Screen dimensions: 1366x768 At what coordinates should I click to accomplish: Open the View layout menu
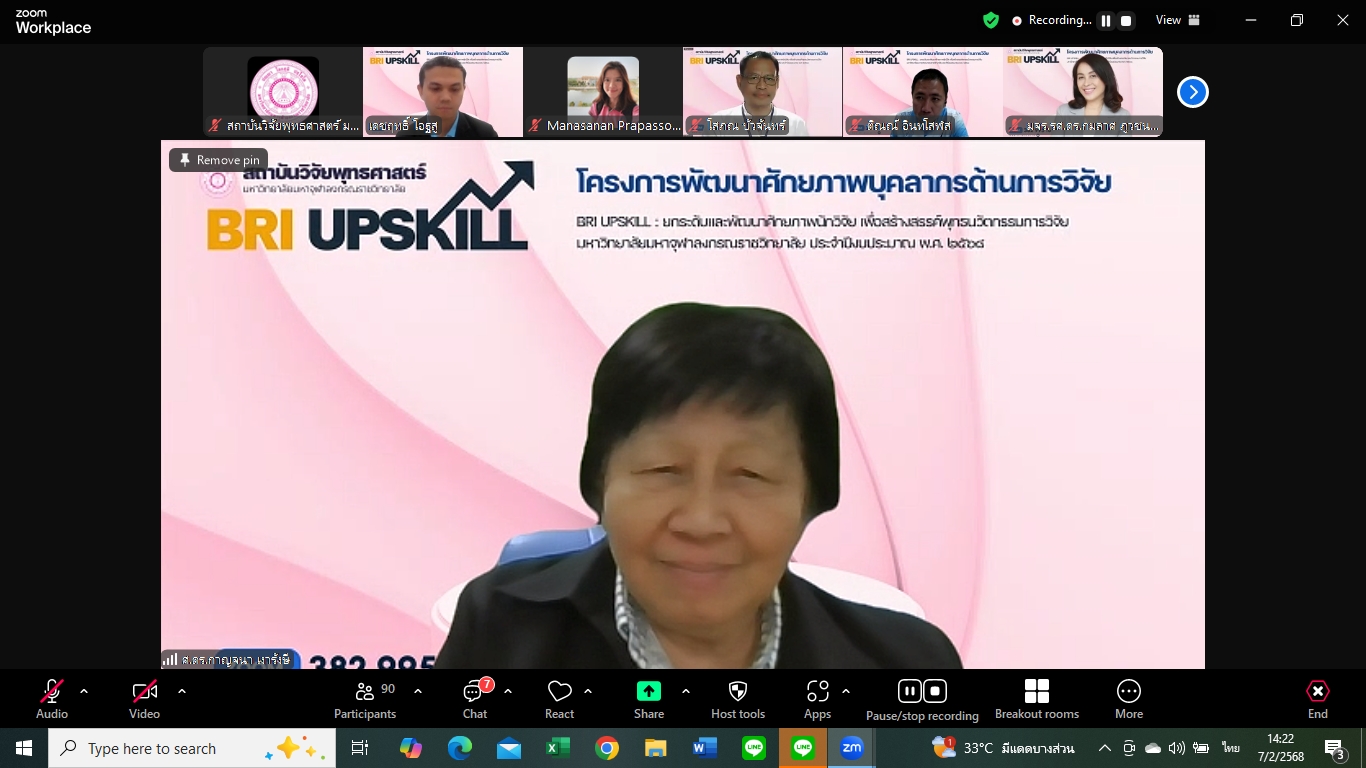coord(1178,20)
